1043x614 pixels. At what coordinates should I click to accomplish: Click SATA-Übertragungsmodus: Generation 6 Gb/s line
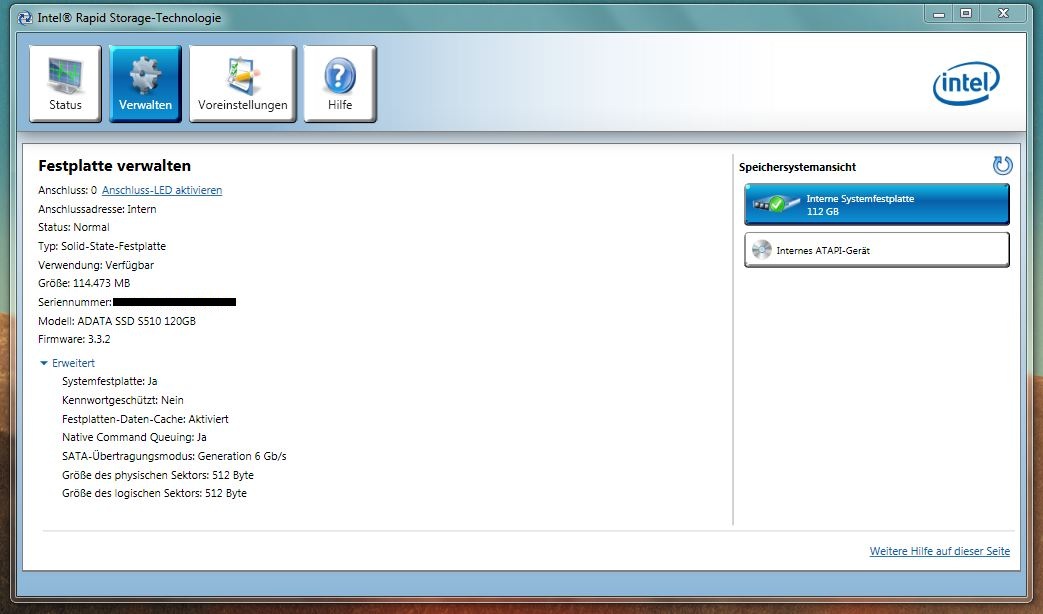pos(174,456)
